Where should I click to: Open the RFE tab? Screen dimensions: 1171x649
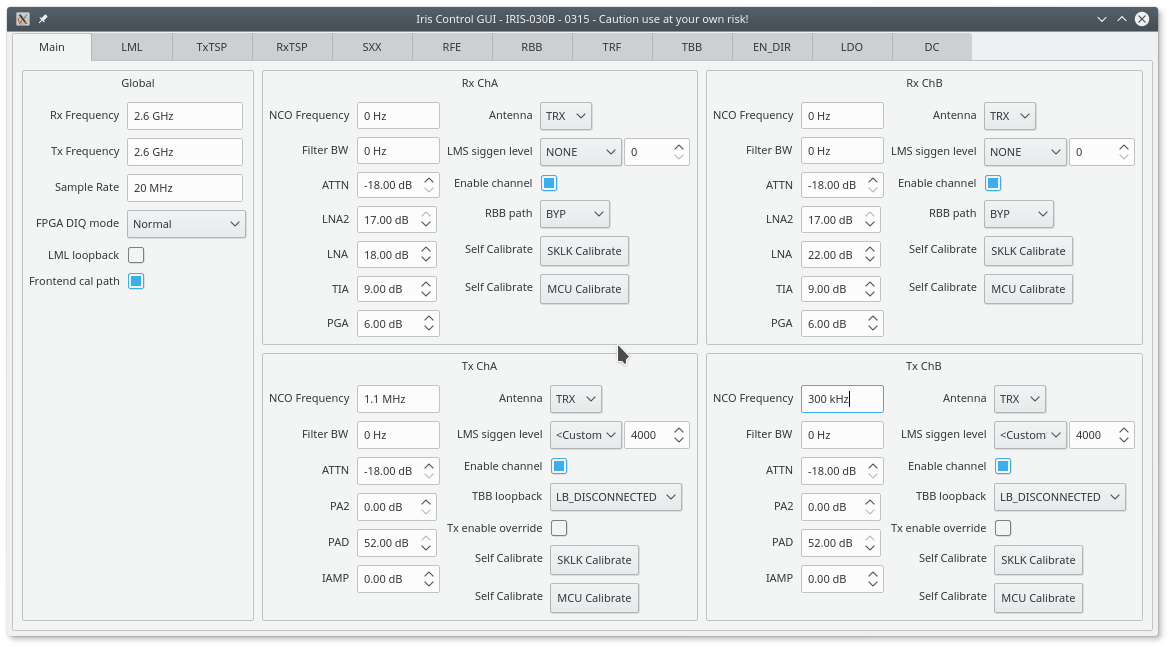tap(451, 46)
